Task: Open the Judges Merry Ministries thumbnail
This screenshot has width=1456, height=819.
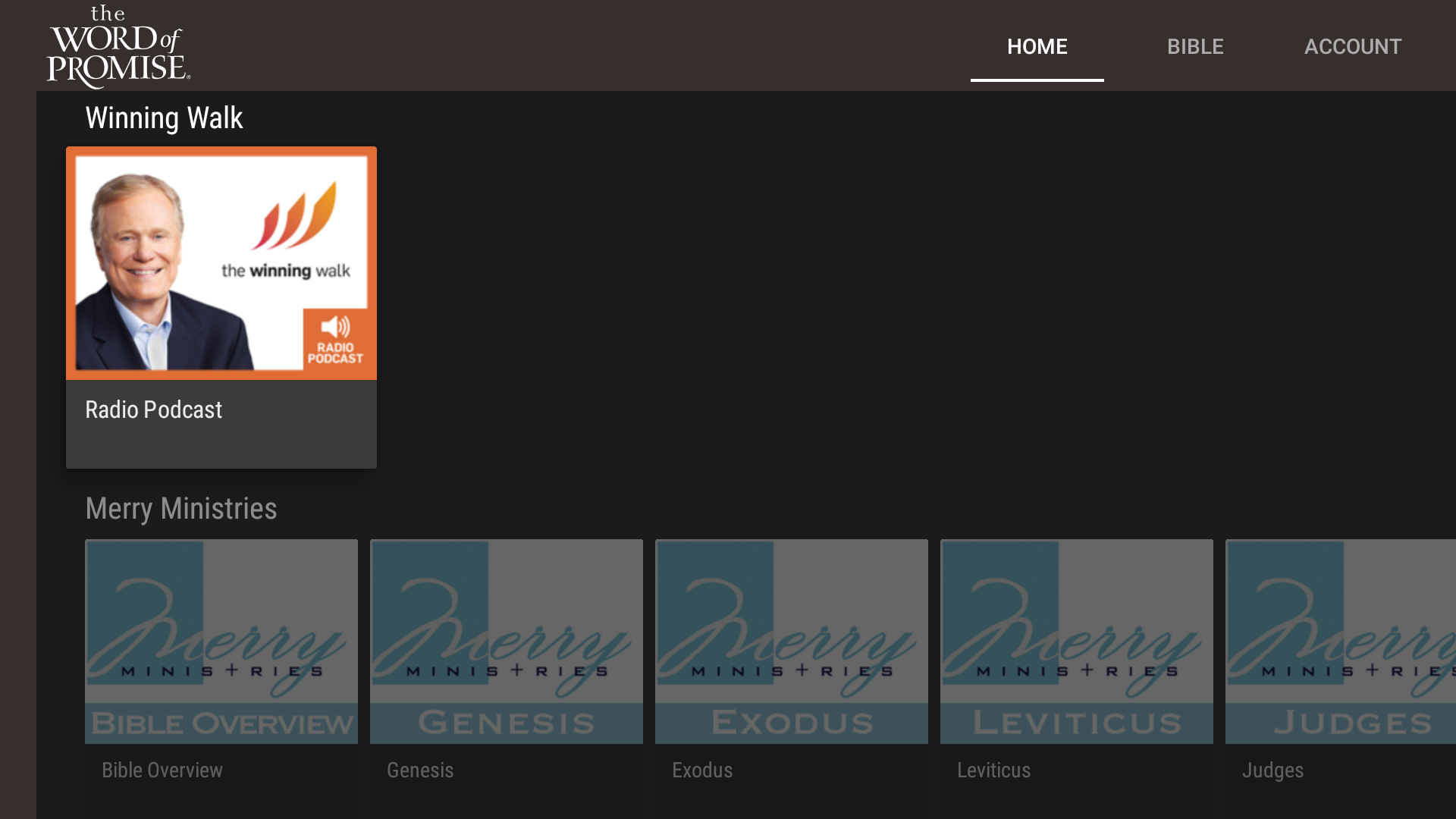Action: pos(1341,641)
